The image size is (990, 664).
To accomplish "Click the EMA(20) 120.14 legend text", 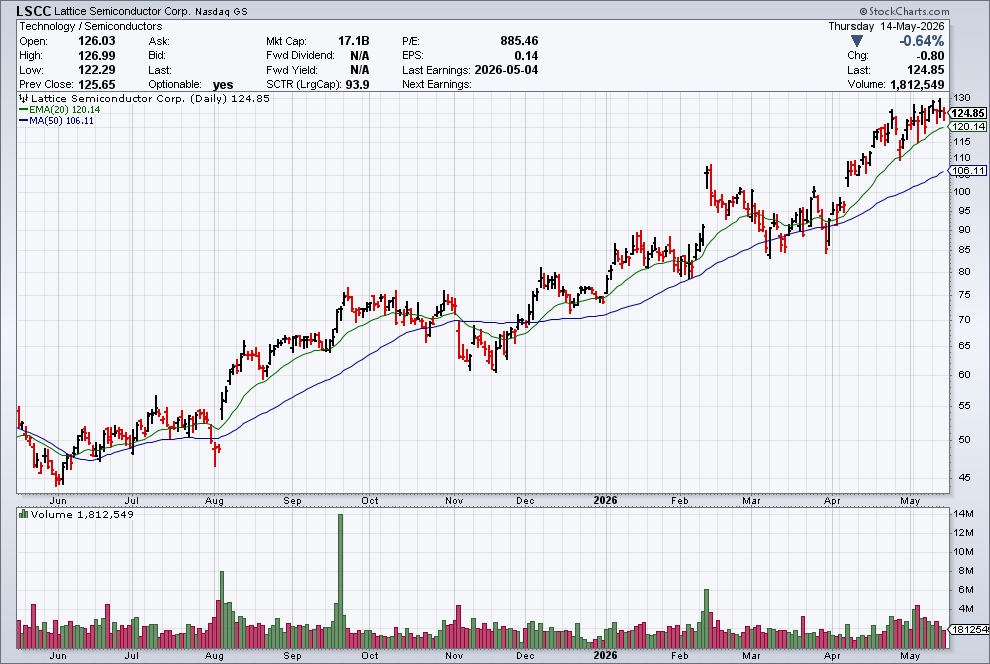I will [64, 110].
